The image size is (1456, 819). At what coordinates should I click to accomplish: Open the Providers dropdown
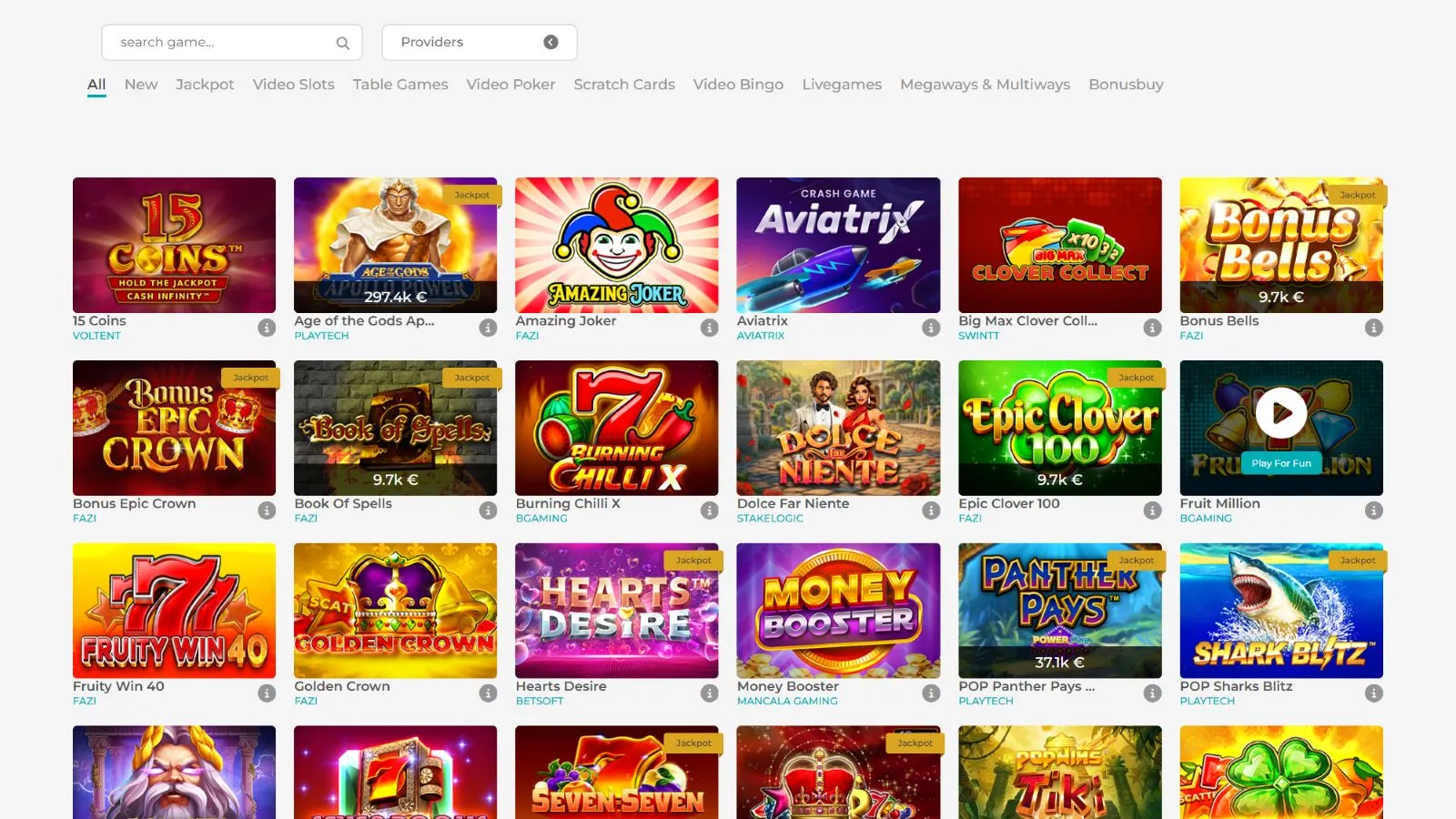point(479,43)
